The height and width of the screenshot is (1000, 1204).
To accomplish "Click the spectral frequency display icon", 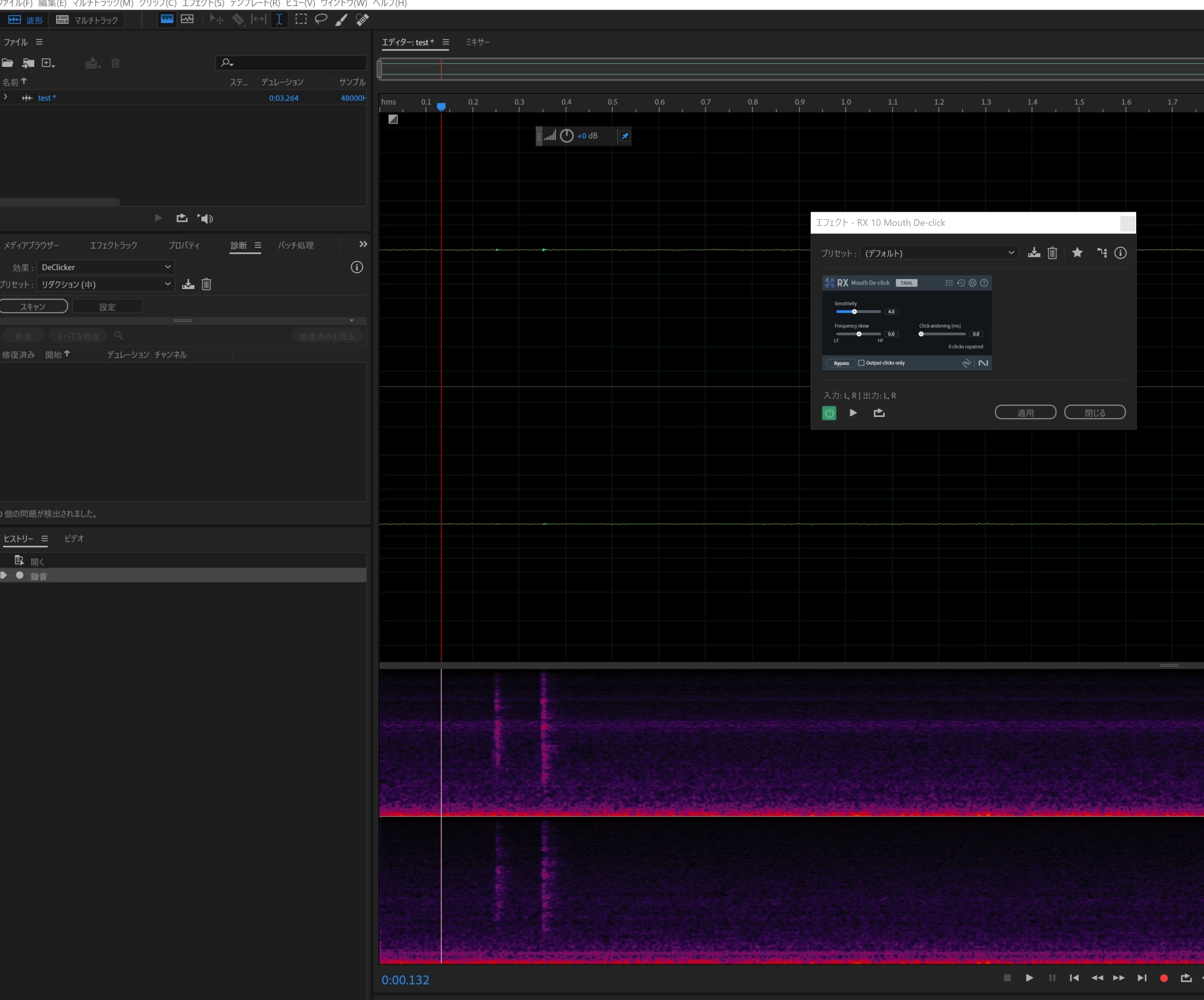I will (187, 20).
